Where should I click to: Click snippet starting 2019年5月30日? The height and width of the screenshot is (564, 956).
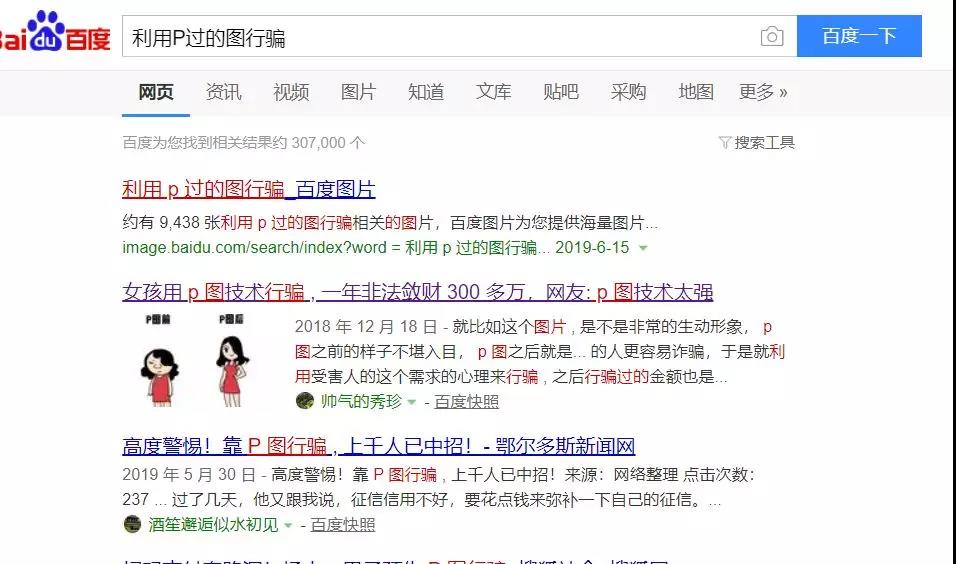click(x=439, y=487)
